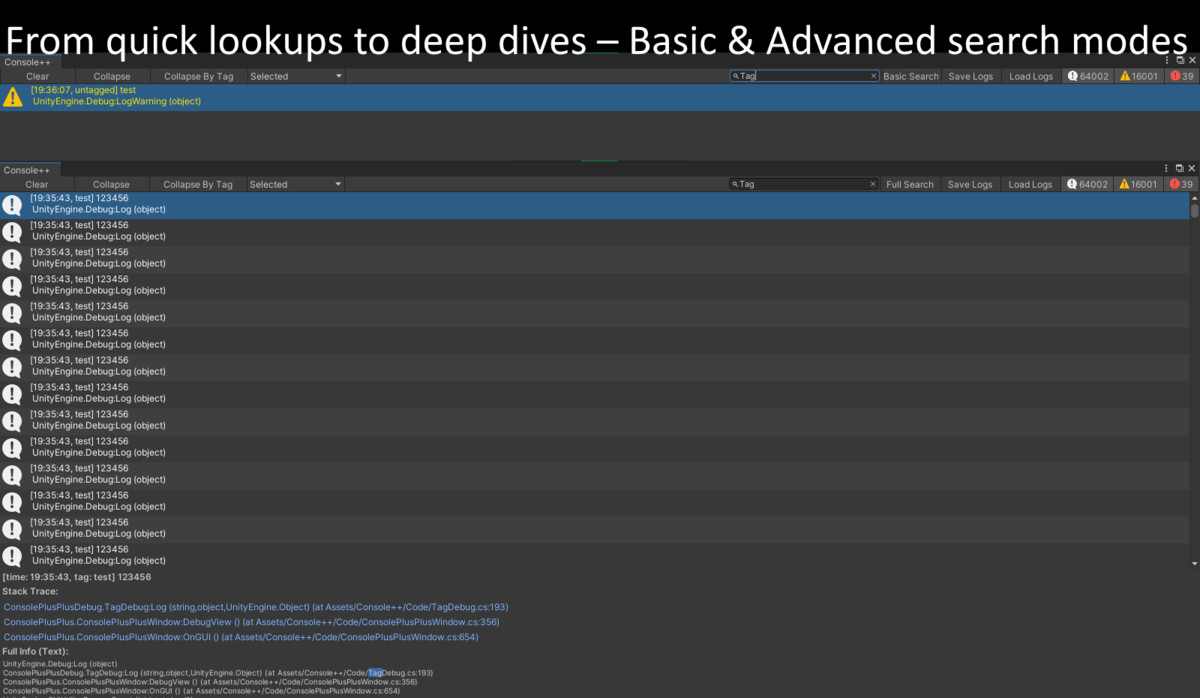The height and width of the screenshot is (698, 1200).
Task: Click warning icon of the untagged test log
Action: tap(13, 97)
